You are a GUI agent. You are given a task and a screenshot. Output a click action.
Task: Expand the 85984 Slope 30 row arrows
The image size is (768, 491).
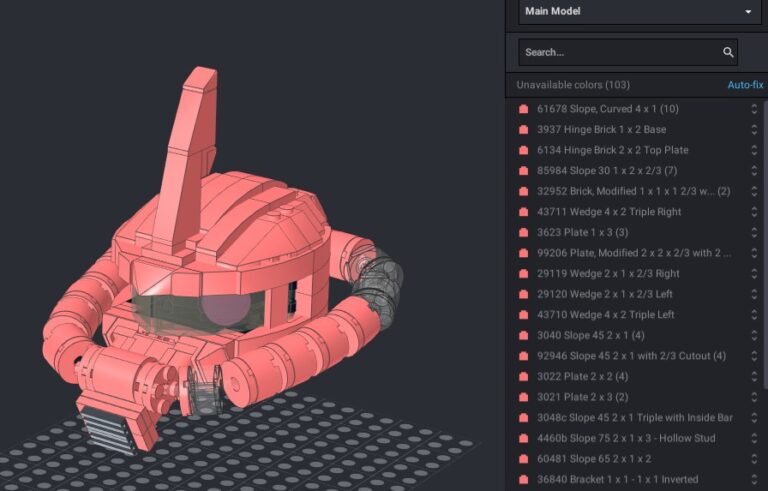754,171
